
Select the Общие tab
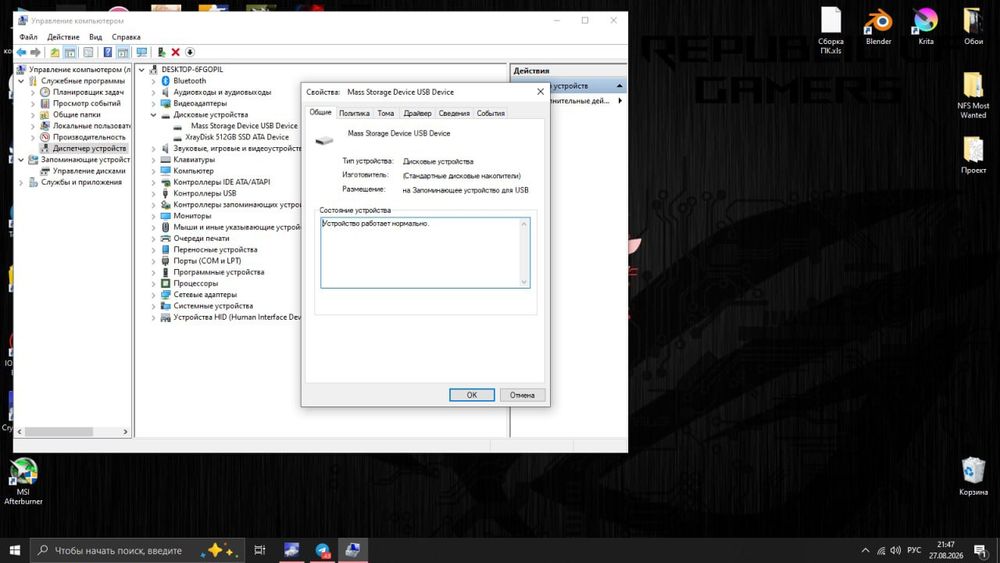click(320, 112)
